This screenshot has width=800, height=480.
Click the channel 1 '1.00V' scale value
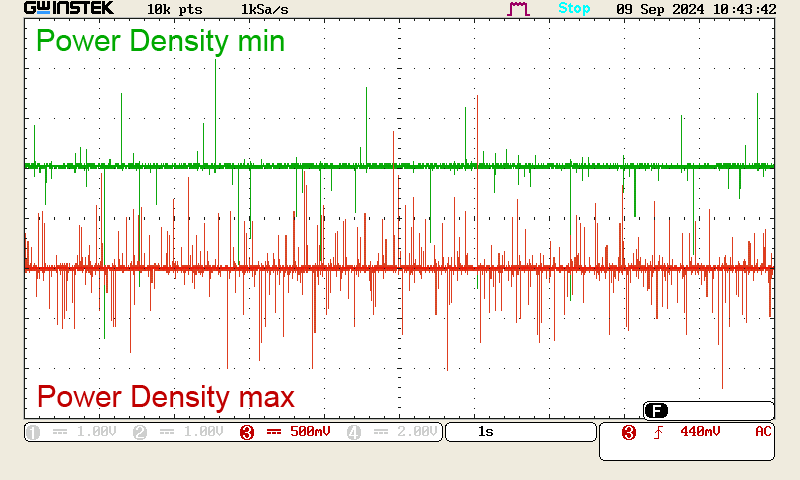(96, 432)
